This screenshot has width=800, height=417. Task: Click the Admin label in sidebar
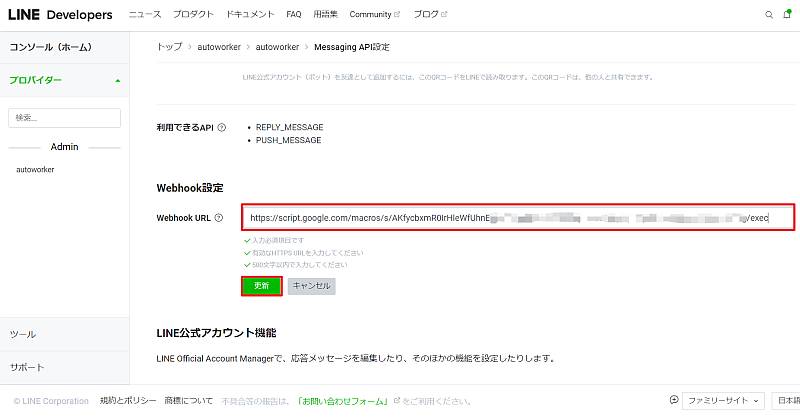(64, 146)
